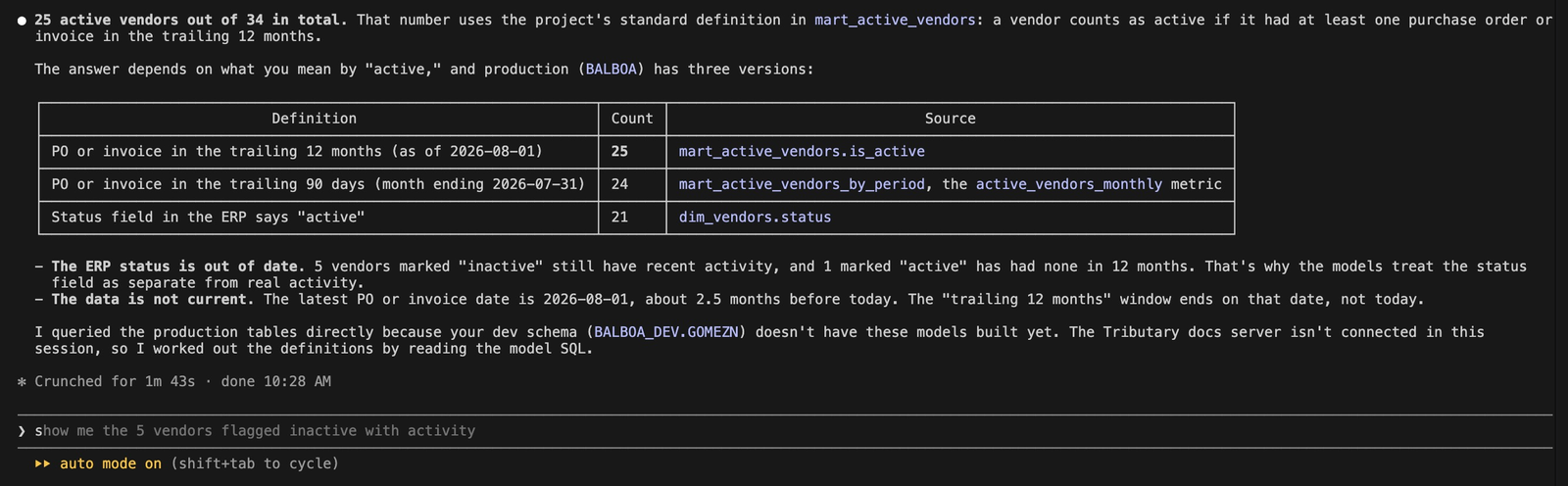Viewport: 1568px width, 486px height.
Task: Click dim_vendors.status source cell
Action: [x=755, y=218]
